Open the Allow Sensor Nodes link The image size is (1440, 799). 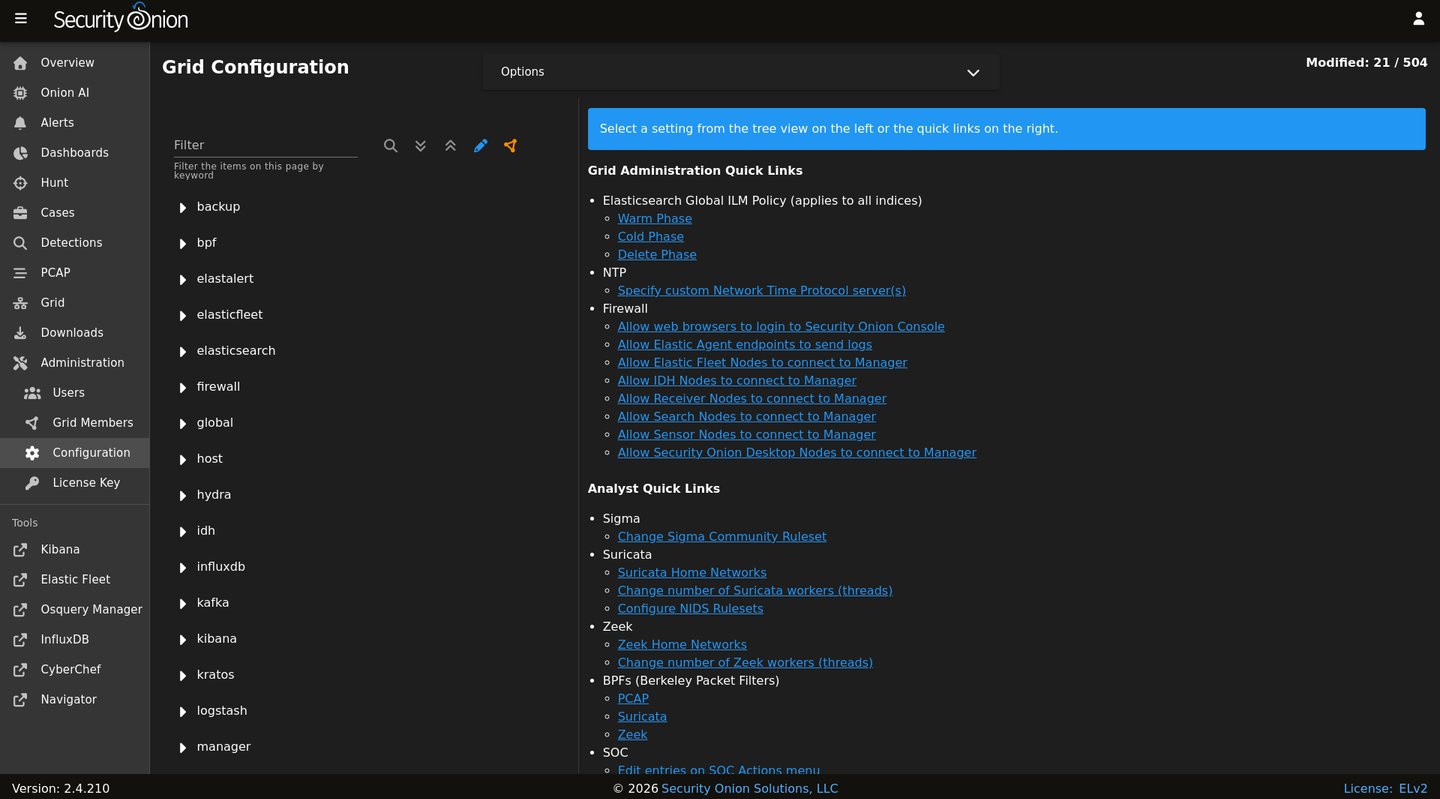coord(746,435)
